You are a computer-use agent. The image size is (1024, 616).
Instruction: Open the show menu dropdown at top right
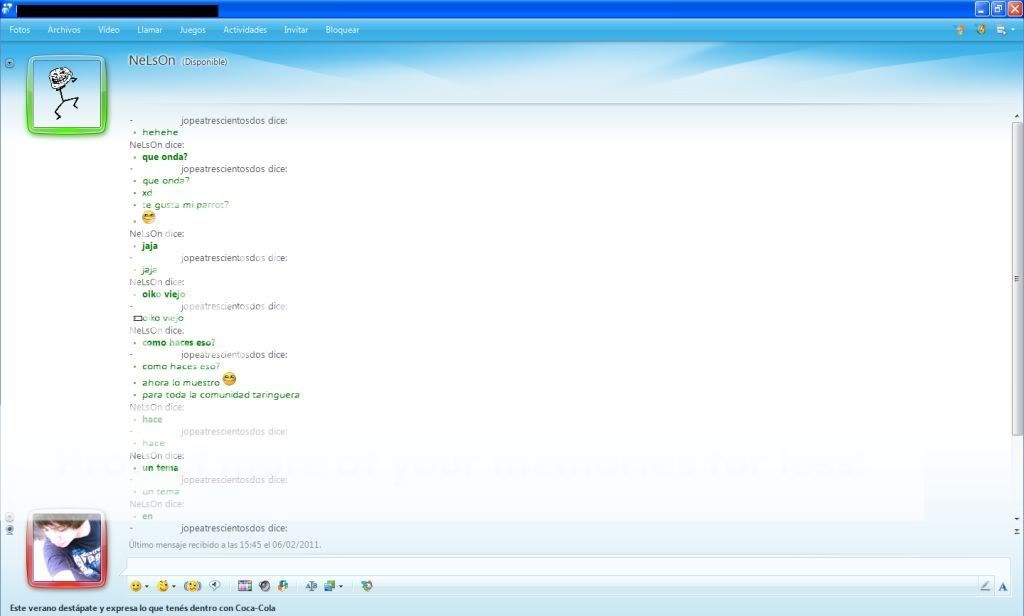click(x=1002, y=30)
